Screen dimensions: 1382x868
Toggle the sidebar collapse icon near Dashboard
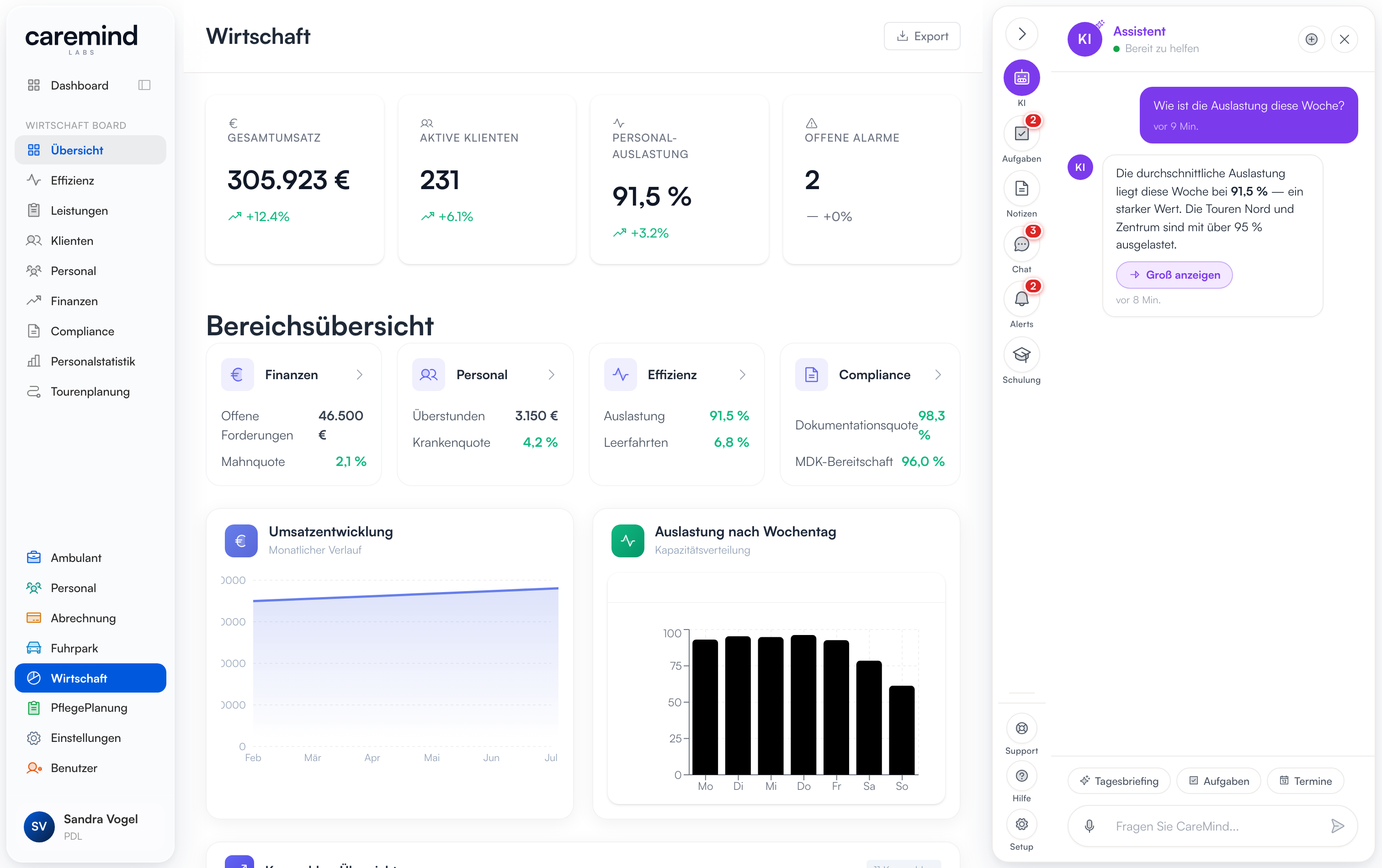point(144,85)
